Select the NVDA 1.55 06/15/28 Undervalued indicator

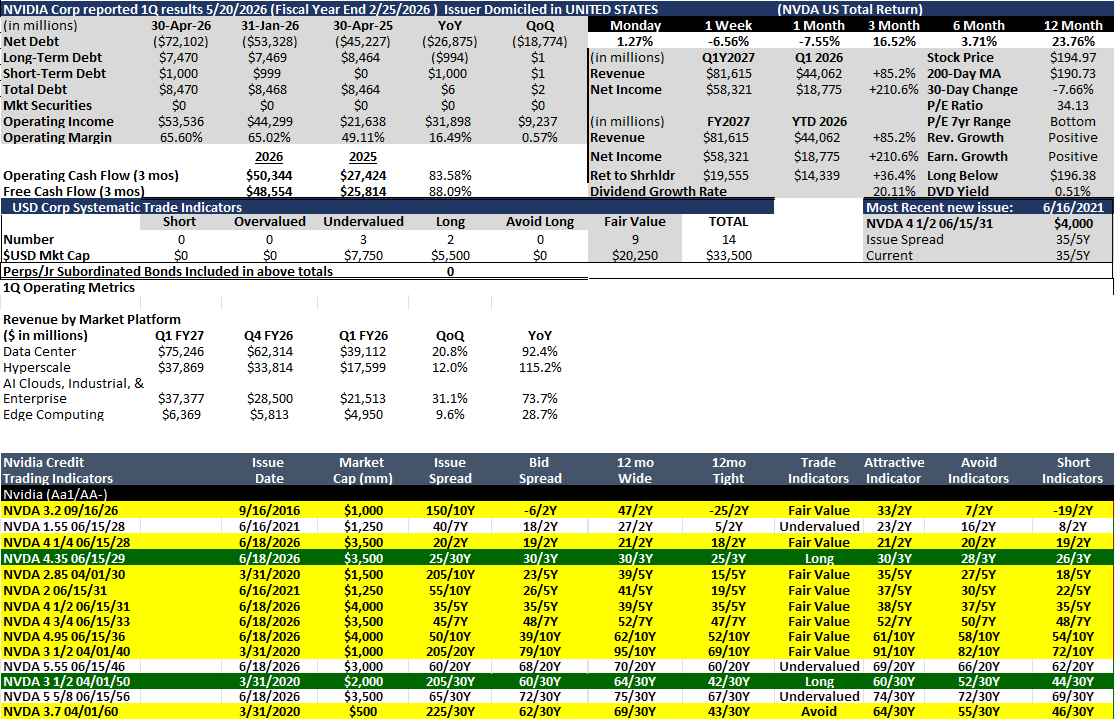819,527
